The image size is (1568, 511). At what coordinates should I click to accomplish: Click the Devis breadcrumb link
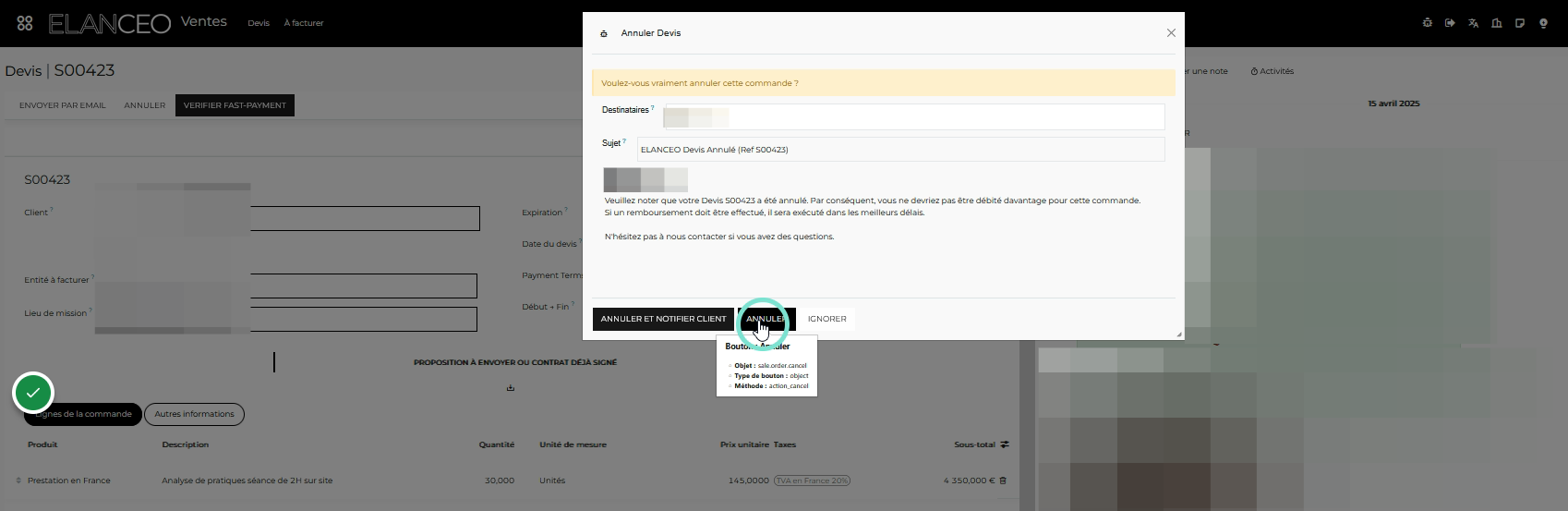[23, 70]
